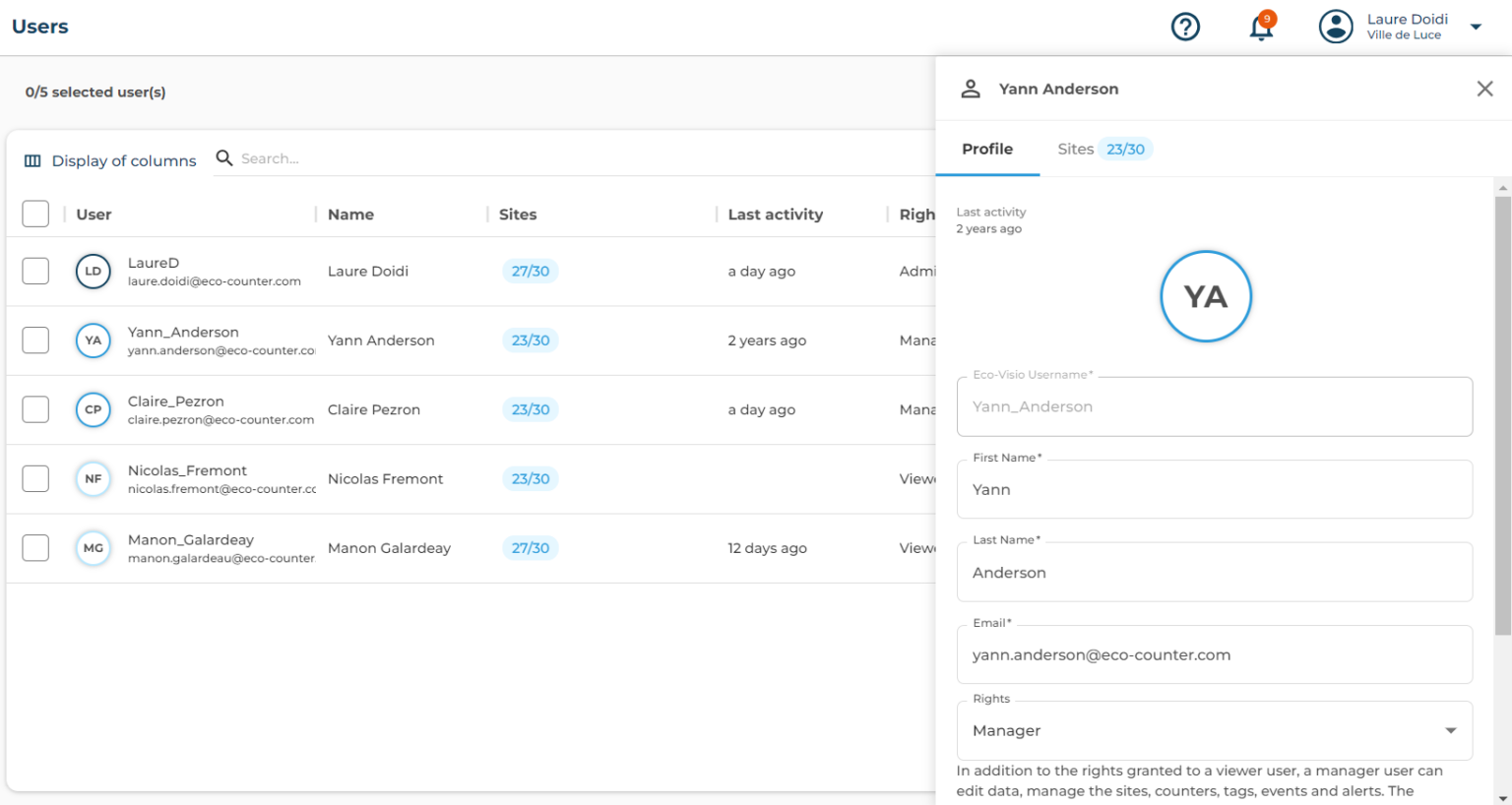Open the notifications bell icon
Screen dimensions: 1512x805
click(x=1261, y=29)
